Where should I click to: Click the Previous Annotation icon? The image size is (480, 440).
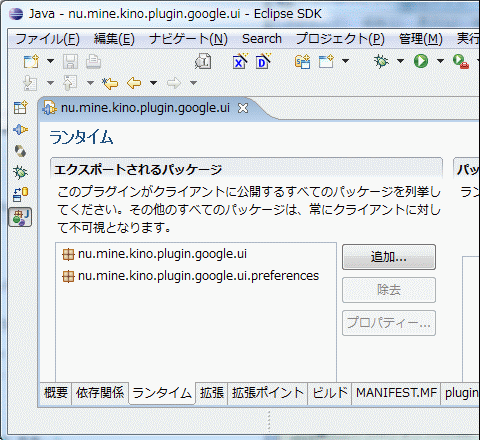70,83
